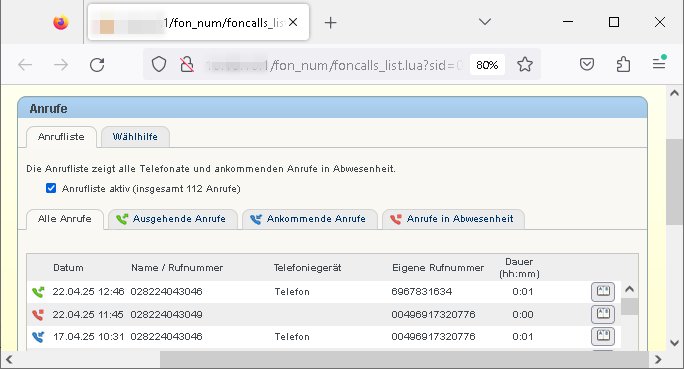Click the call list scroll-up arrow
This screenshot has width=684, height=369.
(x=629, y=289)
